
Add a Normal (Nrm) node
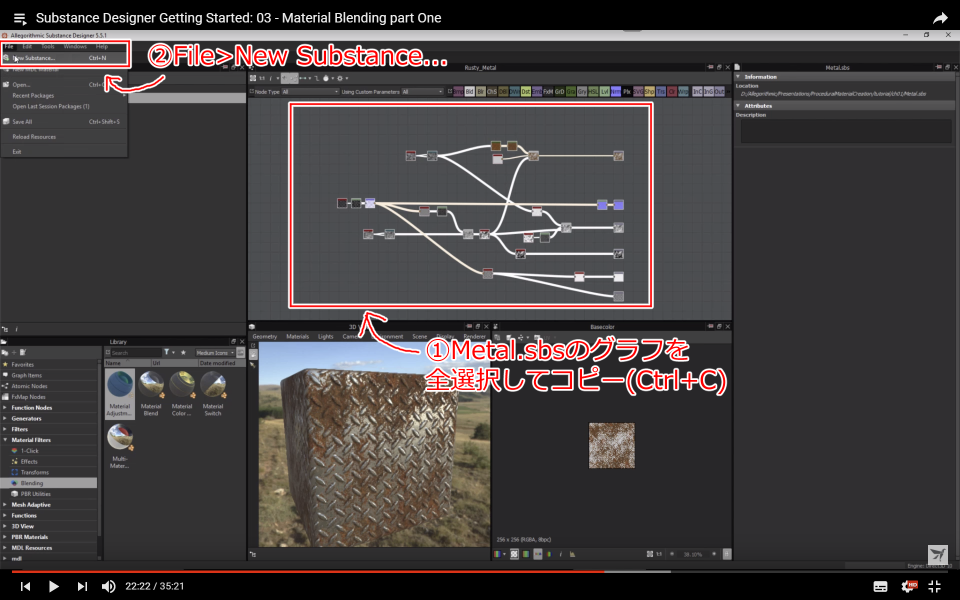pyautogui.click(x=615, y=92)
